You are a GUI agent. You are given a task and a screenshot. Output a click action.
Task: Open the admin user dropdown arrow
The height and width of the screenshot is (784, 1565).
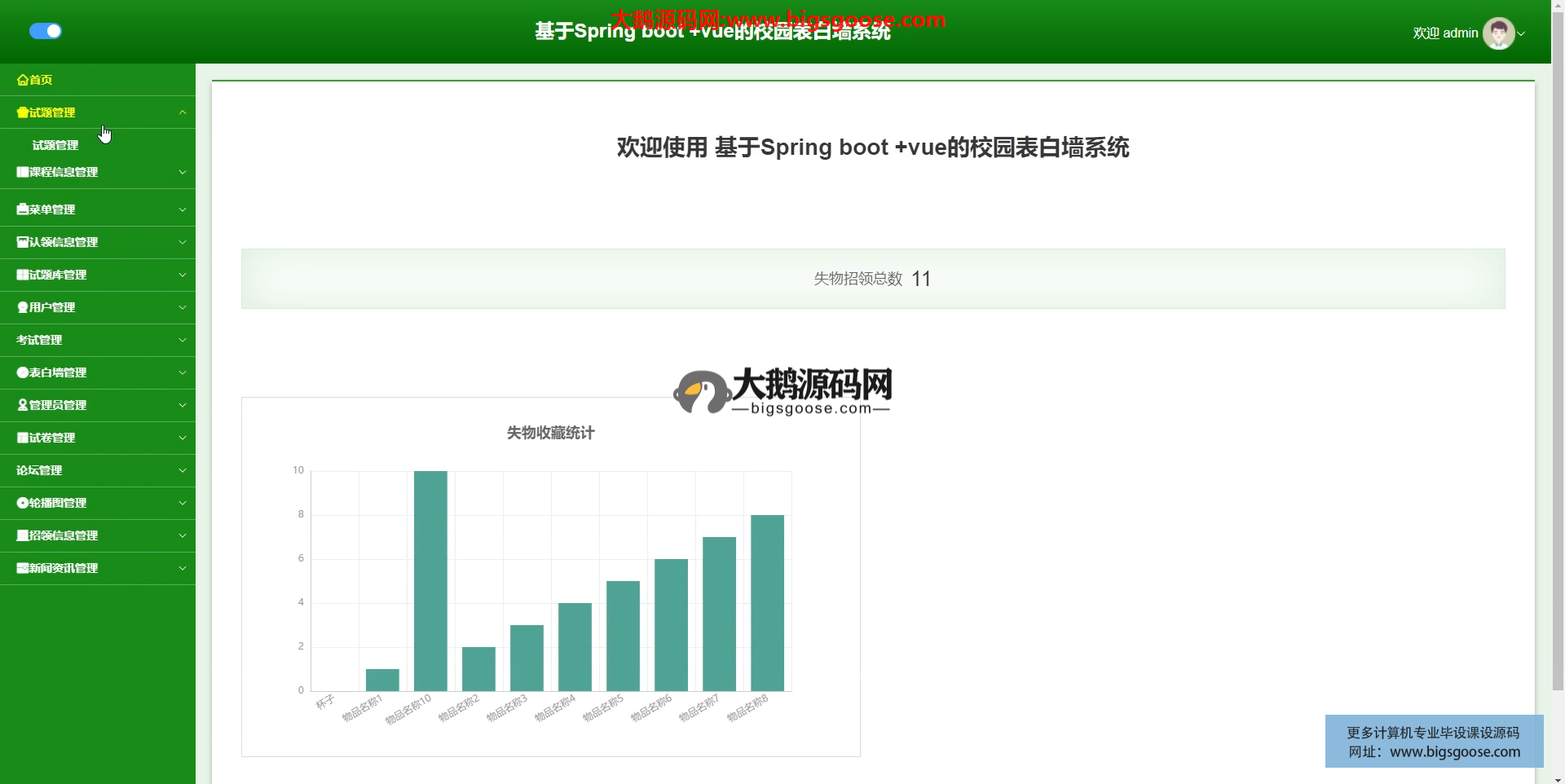1521,33
